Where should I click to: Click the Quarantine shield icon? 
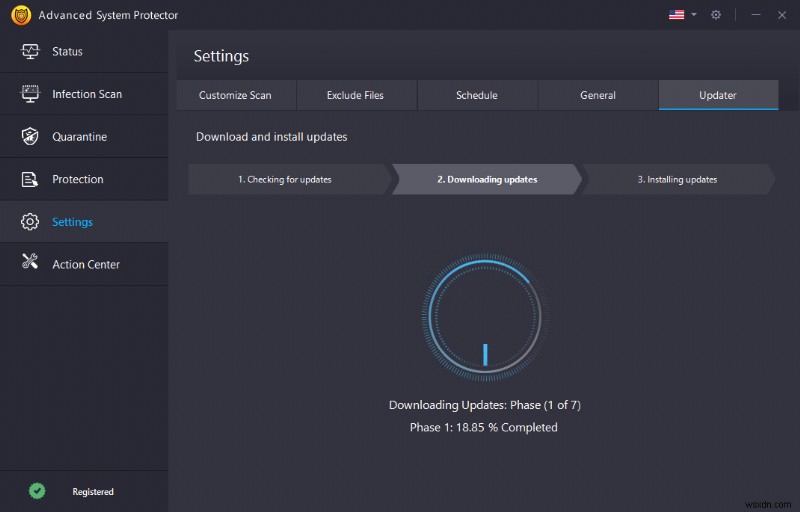click(30, 136)
